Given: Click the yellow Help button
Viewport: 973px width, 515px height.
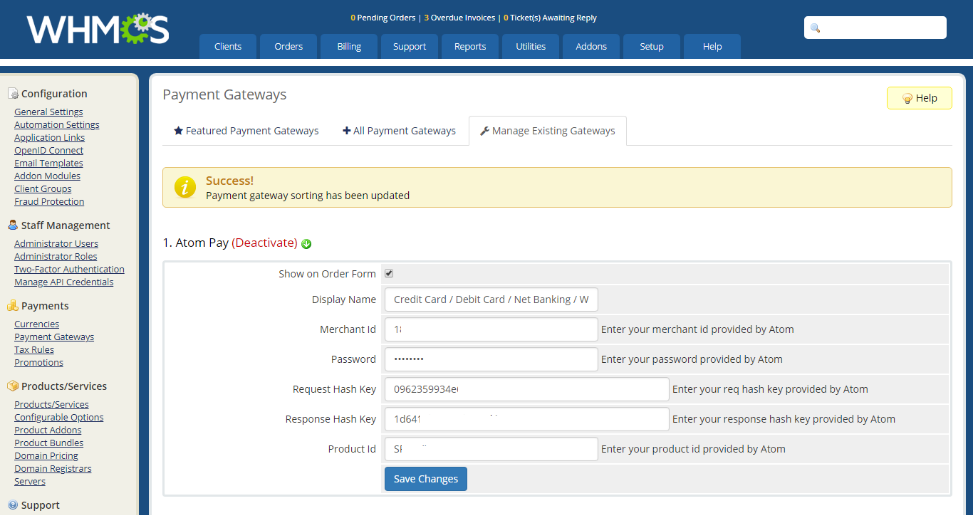Looking at the screenshot, I should [919, 98].
